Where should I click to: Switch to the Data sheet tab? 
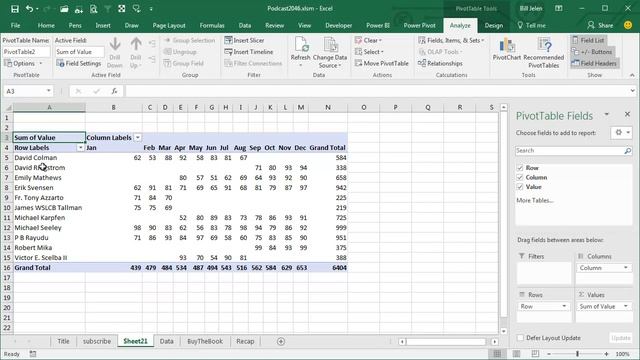167,341
